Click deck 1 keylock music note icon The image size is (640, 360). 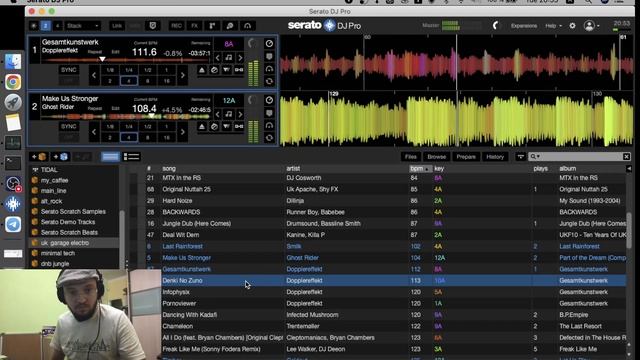click(x=229, y=58)
